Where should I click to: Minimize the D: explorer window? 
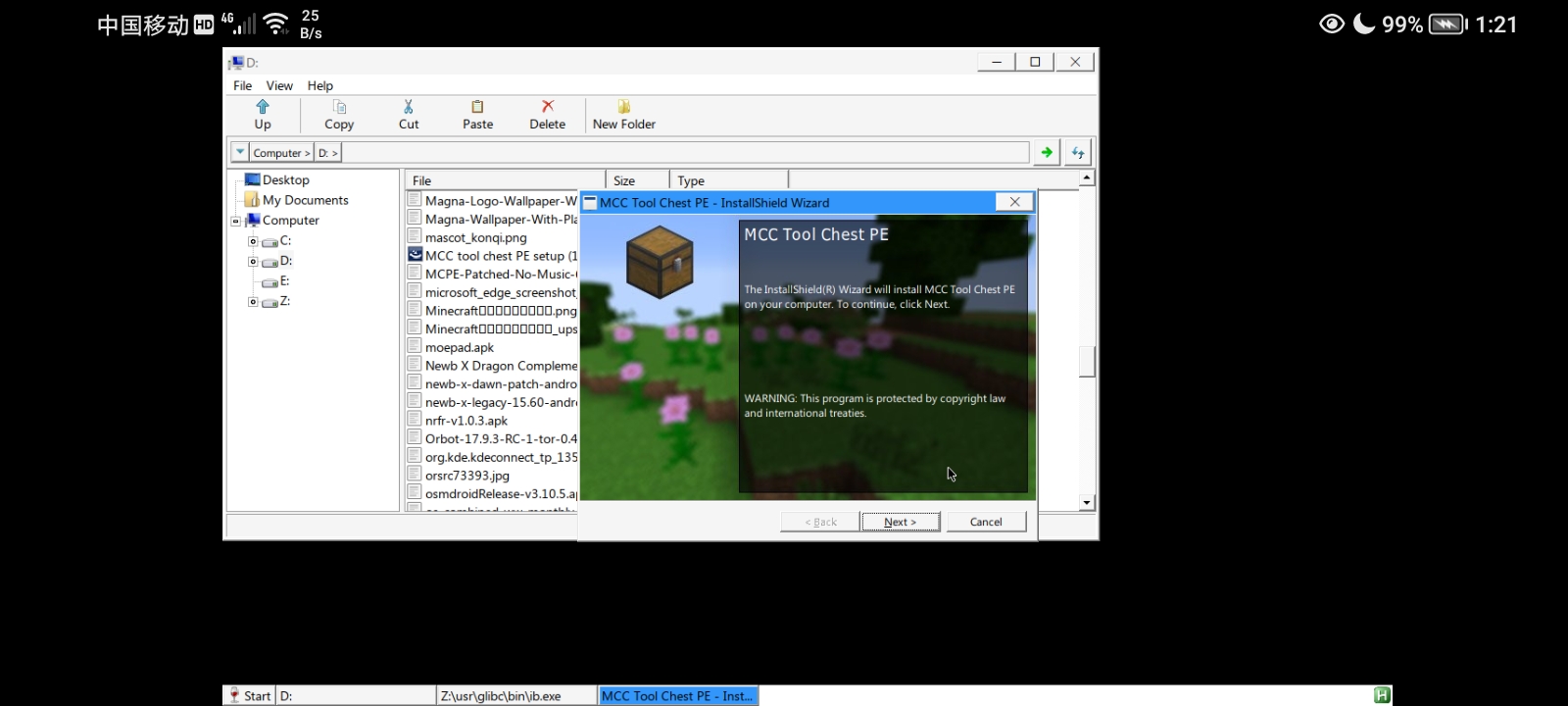(997, 62)
